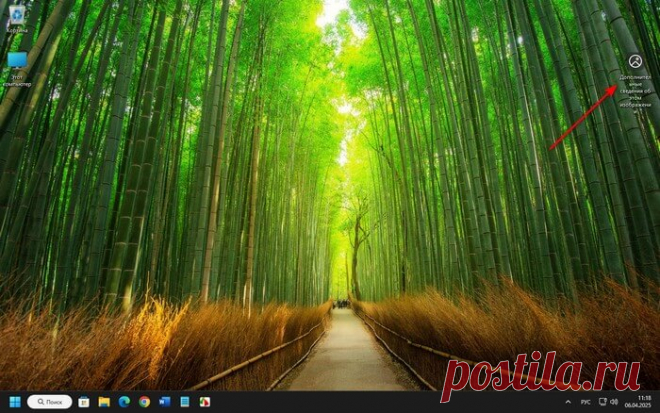The image size is (660, 413).
Task: Switch input language via РУС indicator
Action: [583, 401]
